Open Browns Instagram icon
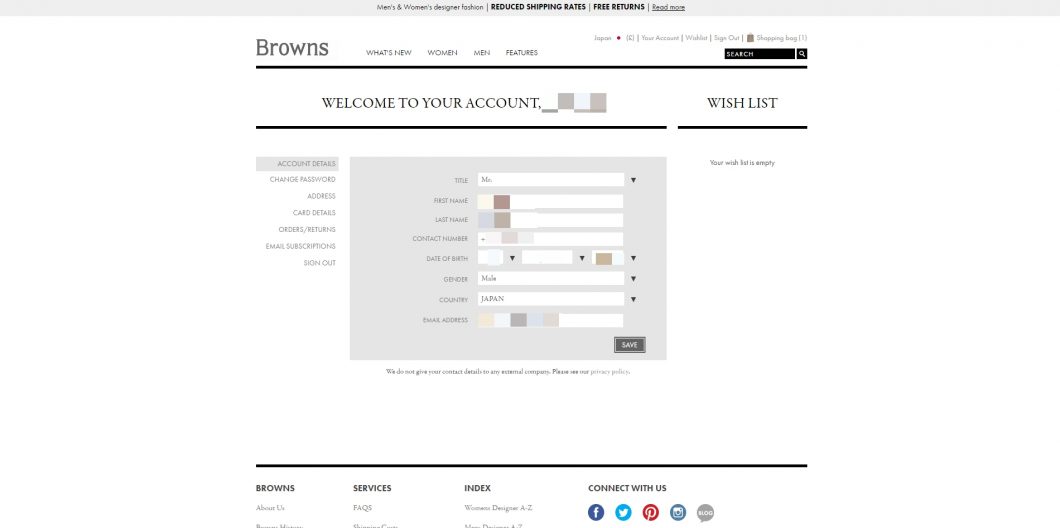Image resolution: width=1060 pixels, height=528 pixels. [678, 512]
